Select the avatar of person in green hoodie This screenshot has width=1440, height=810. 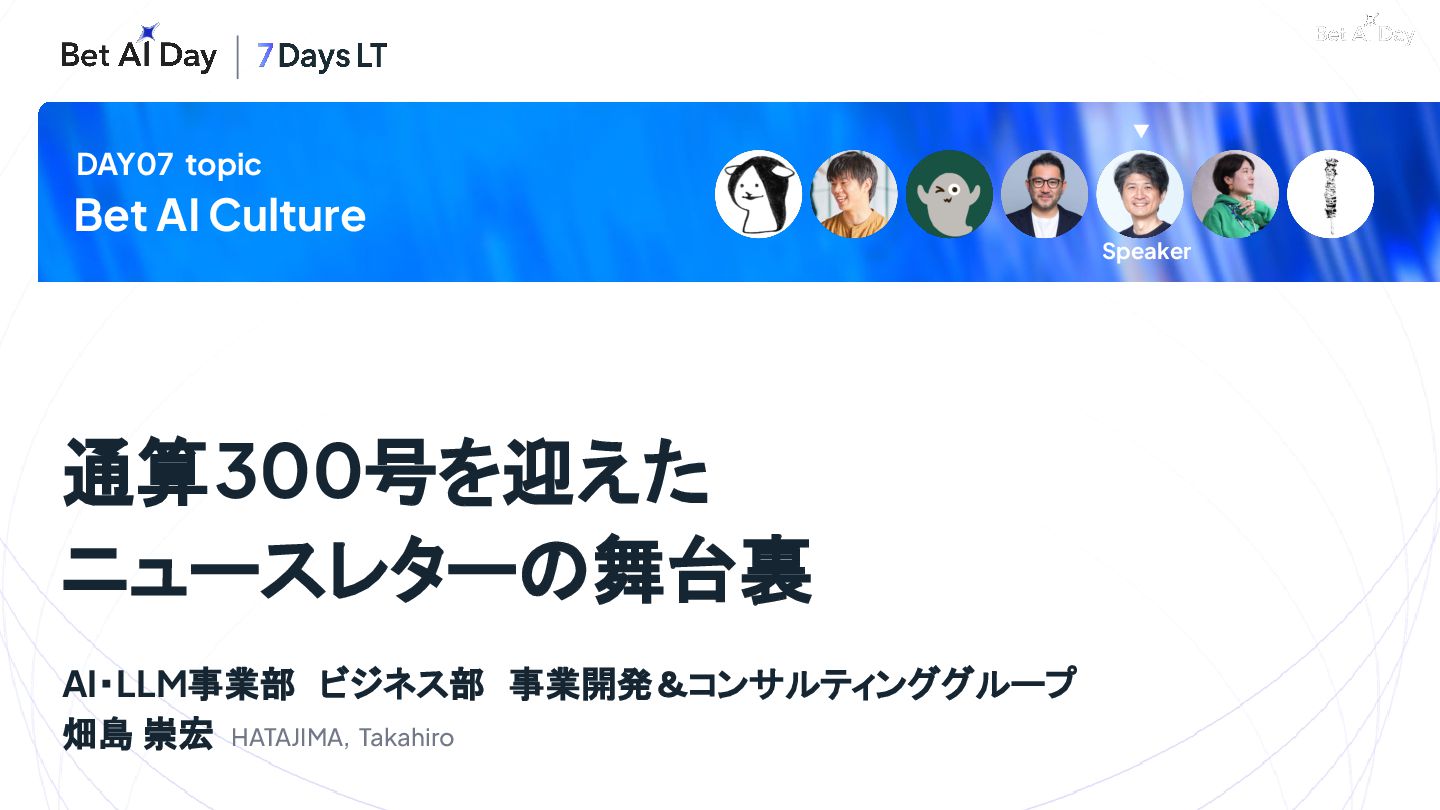tap(1235, 194)
